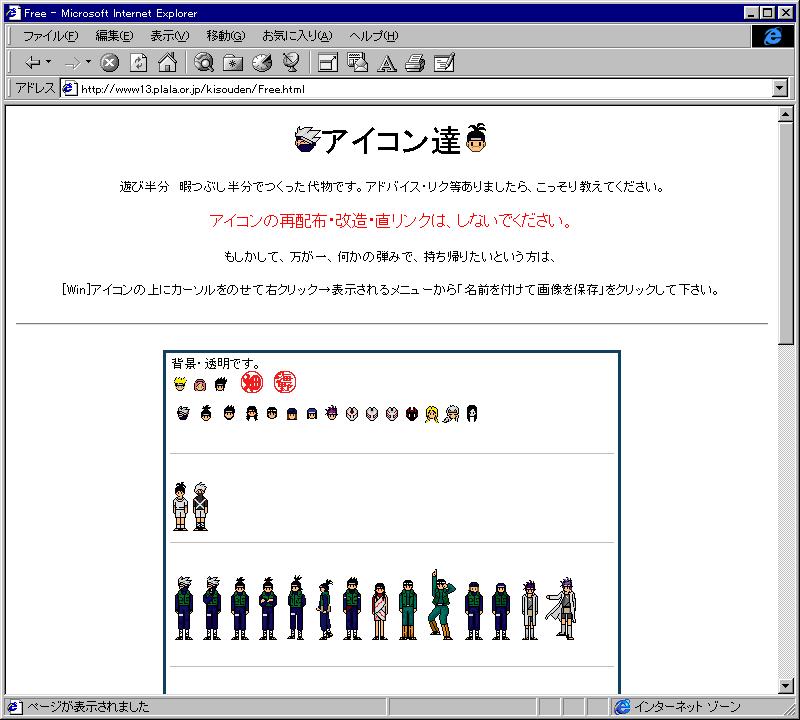
Task: Click the blonde spiky-haired head icon
Action: [180, 384]
